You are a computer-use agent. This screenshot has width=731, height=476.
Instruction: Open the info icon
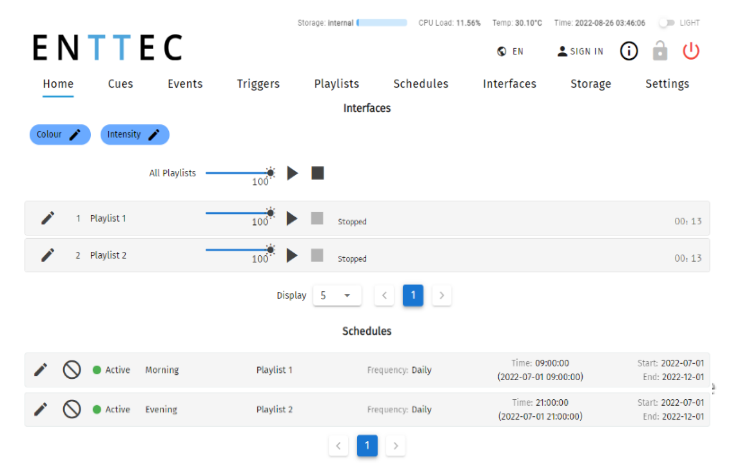point(628,51)
